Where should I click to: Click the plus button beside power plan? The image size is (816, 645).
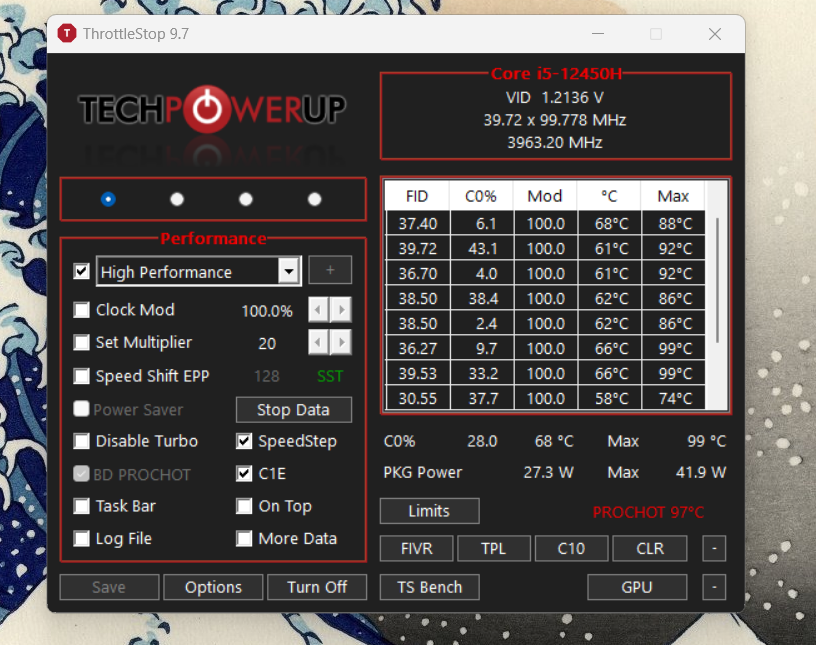click(330, 270)
